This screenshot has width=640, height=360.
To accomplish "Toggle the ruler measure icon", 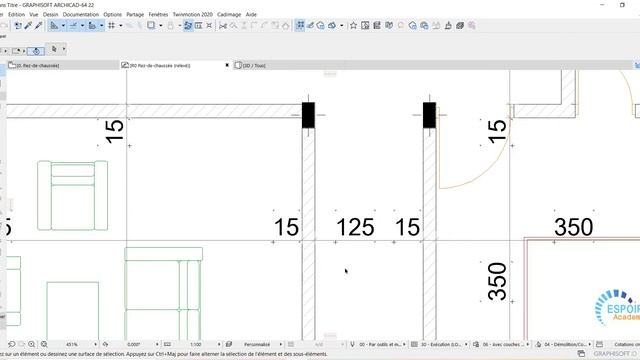I will click(x=92, y=25).
